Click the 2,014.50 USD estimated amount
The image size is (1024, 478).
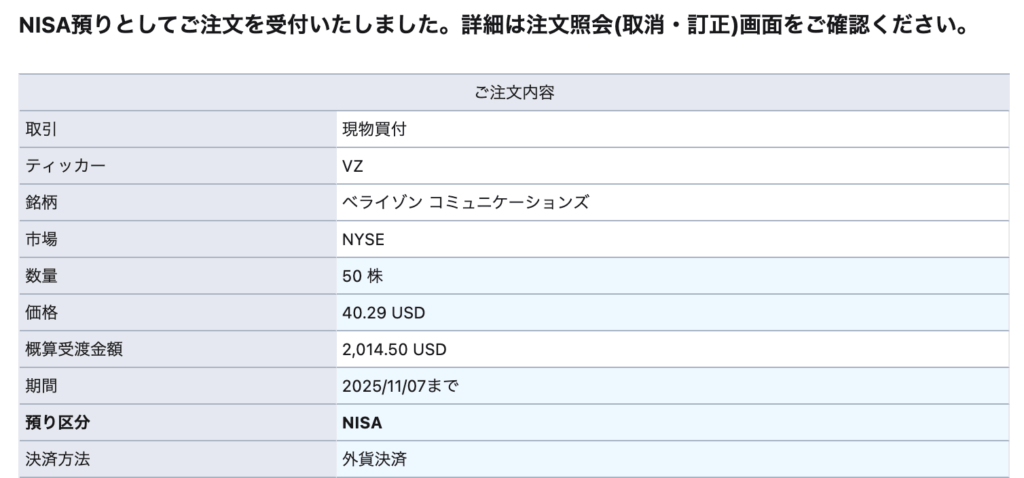394,349
